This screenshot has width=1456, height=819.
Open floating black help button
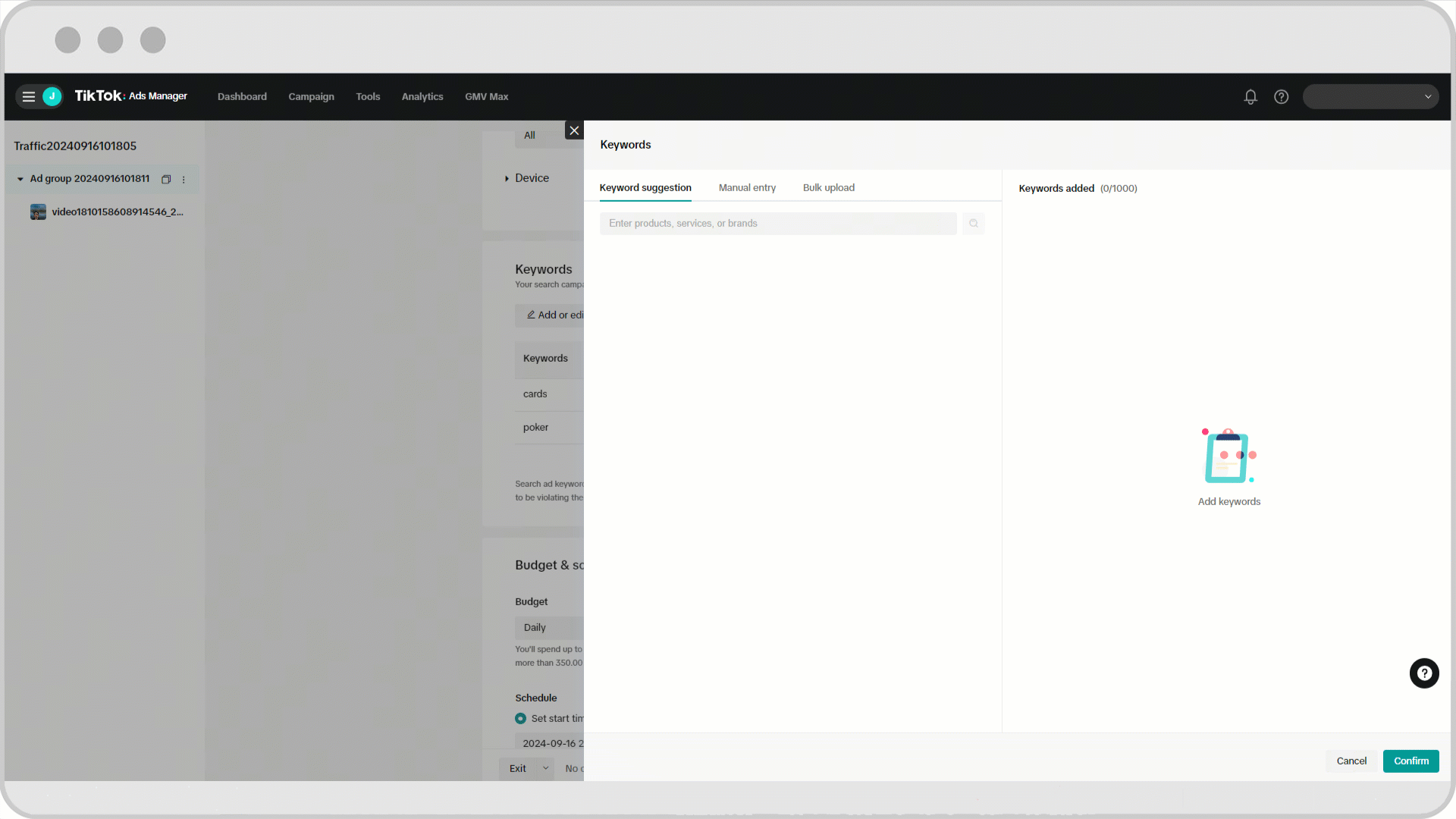coord(1423,673)
